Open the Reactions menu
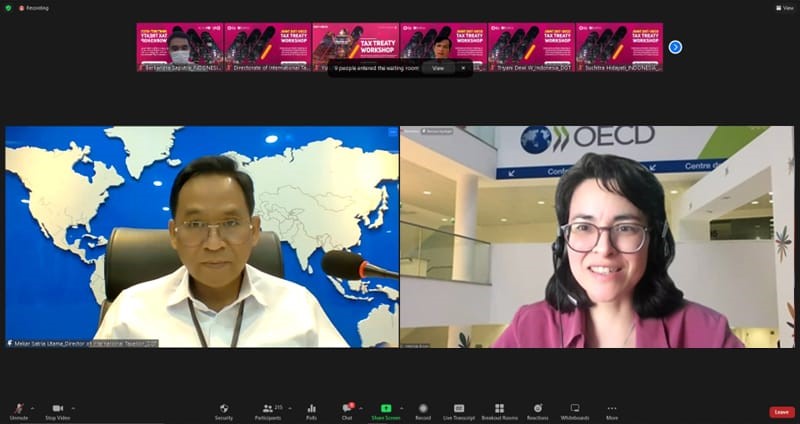The height and width of the screenshot is (424, 800). pos(538,410)
